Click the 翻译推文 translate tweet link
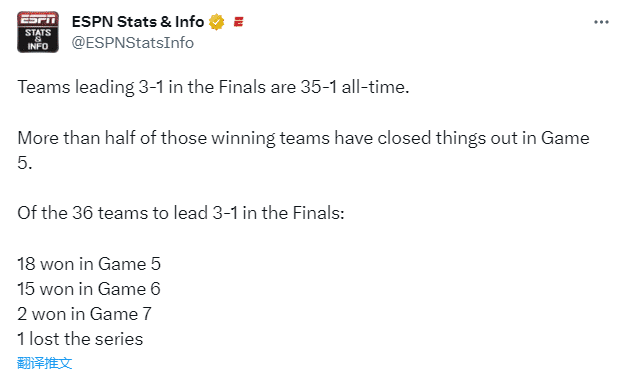The image size is (625, 381). pyautogui.click(x=45, y=363)
